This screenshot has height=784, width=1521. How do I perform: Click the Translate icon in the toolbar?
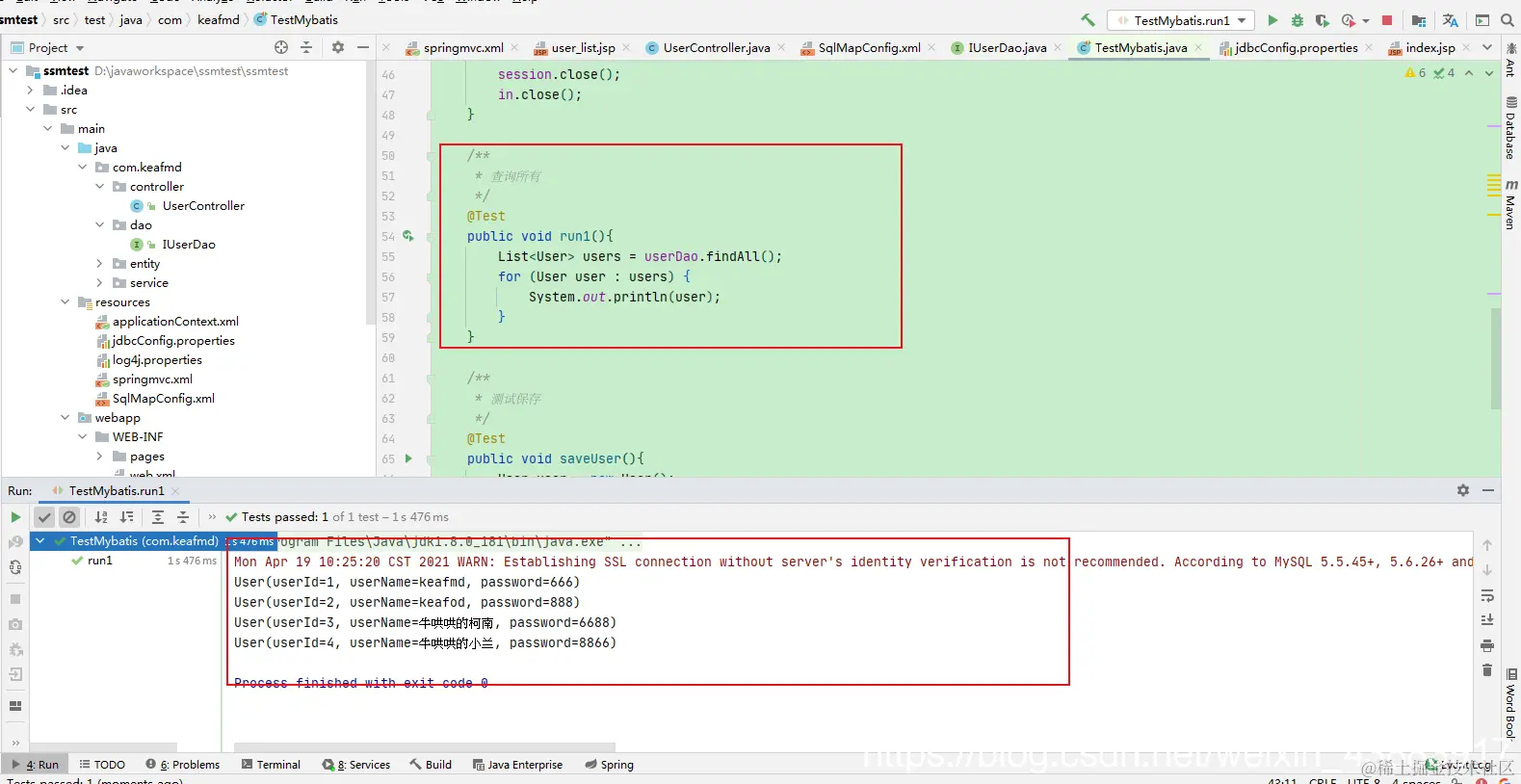(x=1451, y=20)
